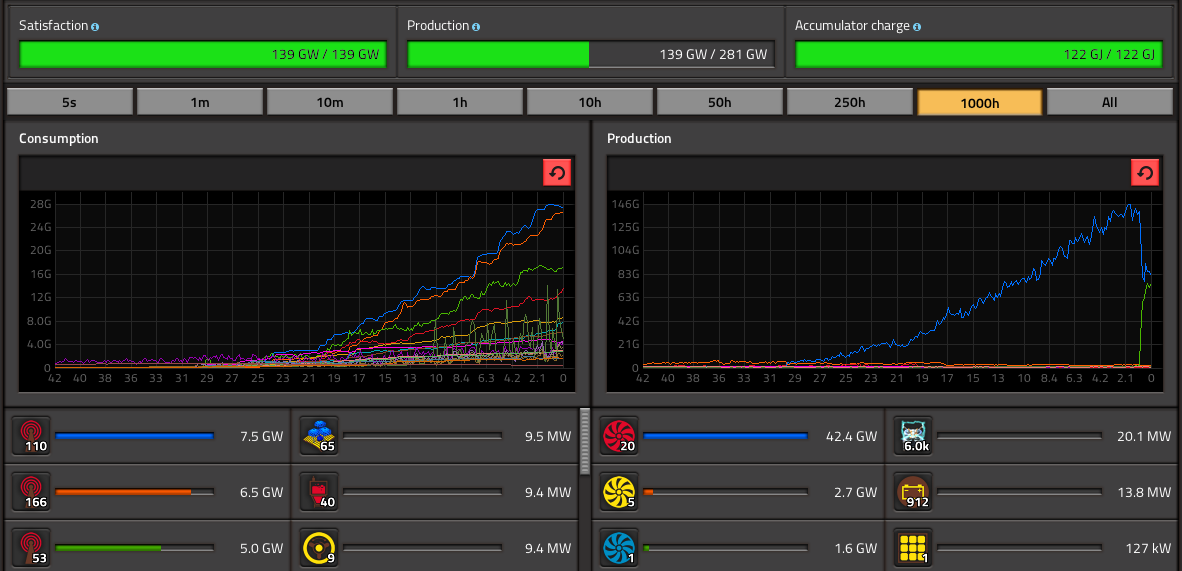The image size is (1182, 571).
Task: Click the orange bar for 2.7 GW production
Action: 725,492
